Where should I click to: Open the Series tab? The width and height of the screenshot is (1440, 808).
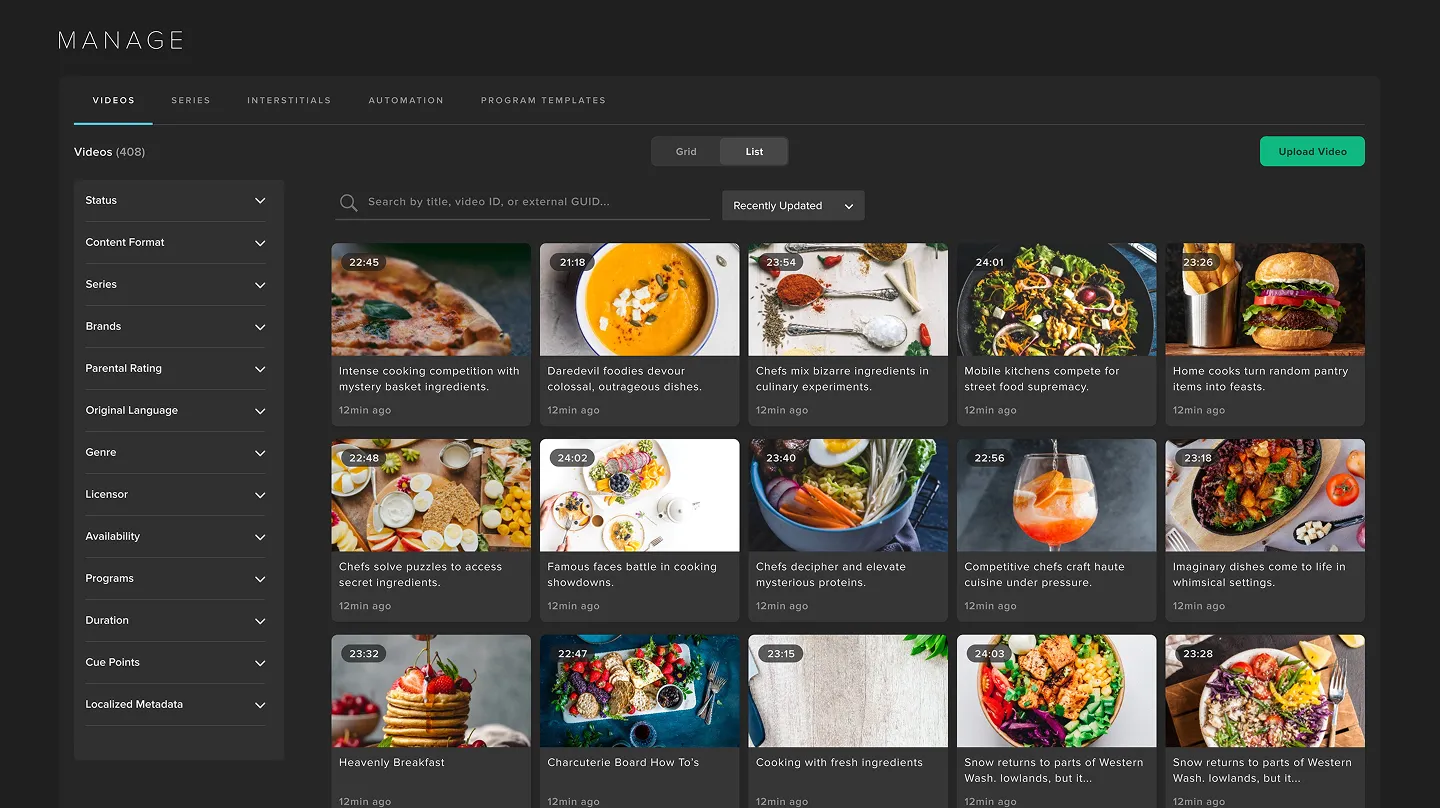[x=190, y=101]
